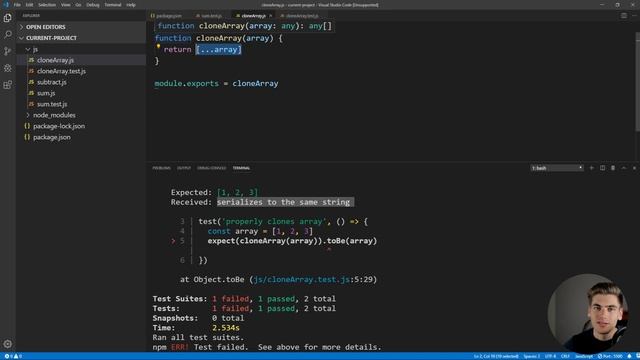Click the lightbulb quick-fix icon by return

(158, 47)
